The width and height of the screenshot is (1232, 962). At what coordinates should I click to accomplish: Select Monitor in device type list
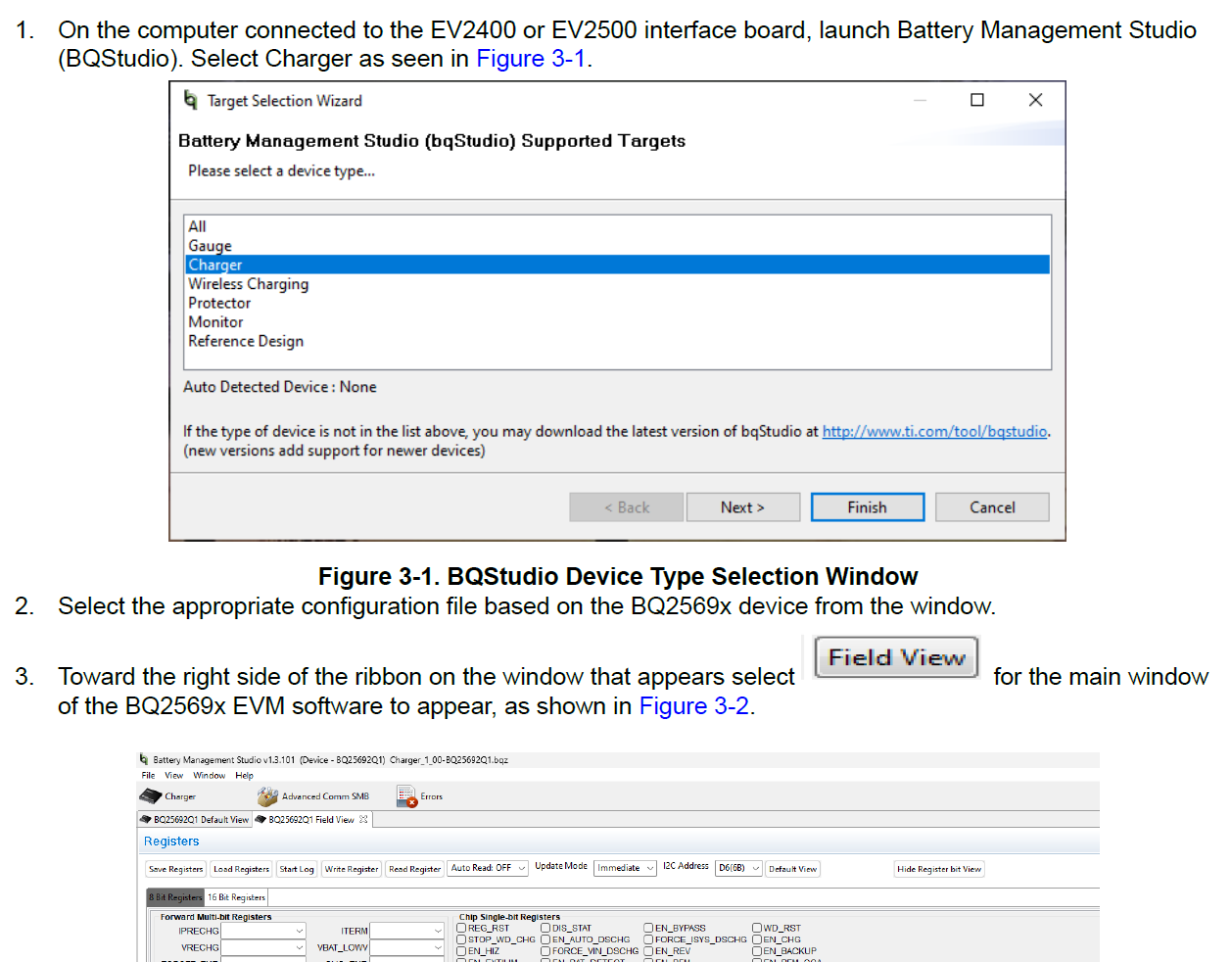pos(617,322)
